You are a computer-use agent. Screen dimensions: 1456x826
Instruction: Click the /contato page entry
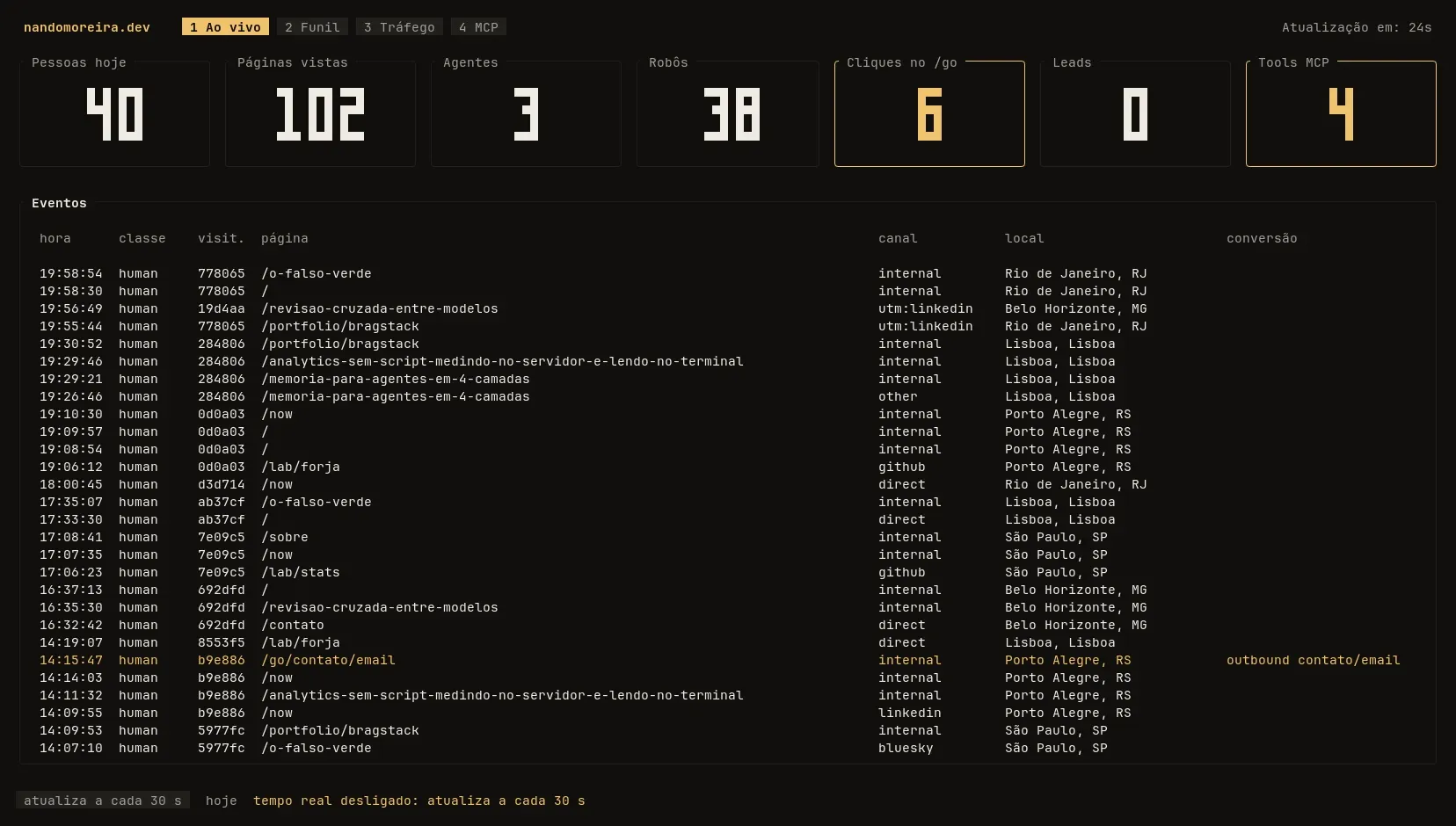click(x=293, y=625)
